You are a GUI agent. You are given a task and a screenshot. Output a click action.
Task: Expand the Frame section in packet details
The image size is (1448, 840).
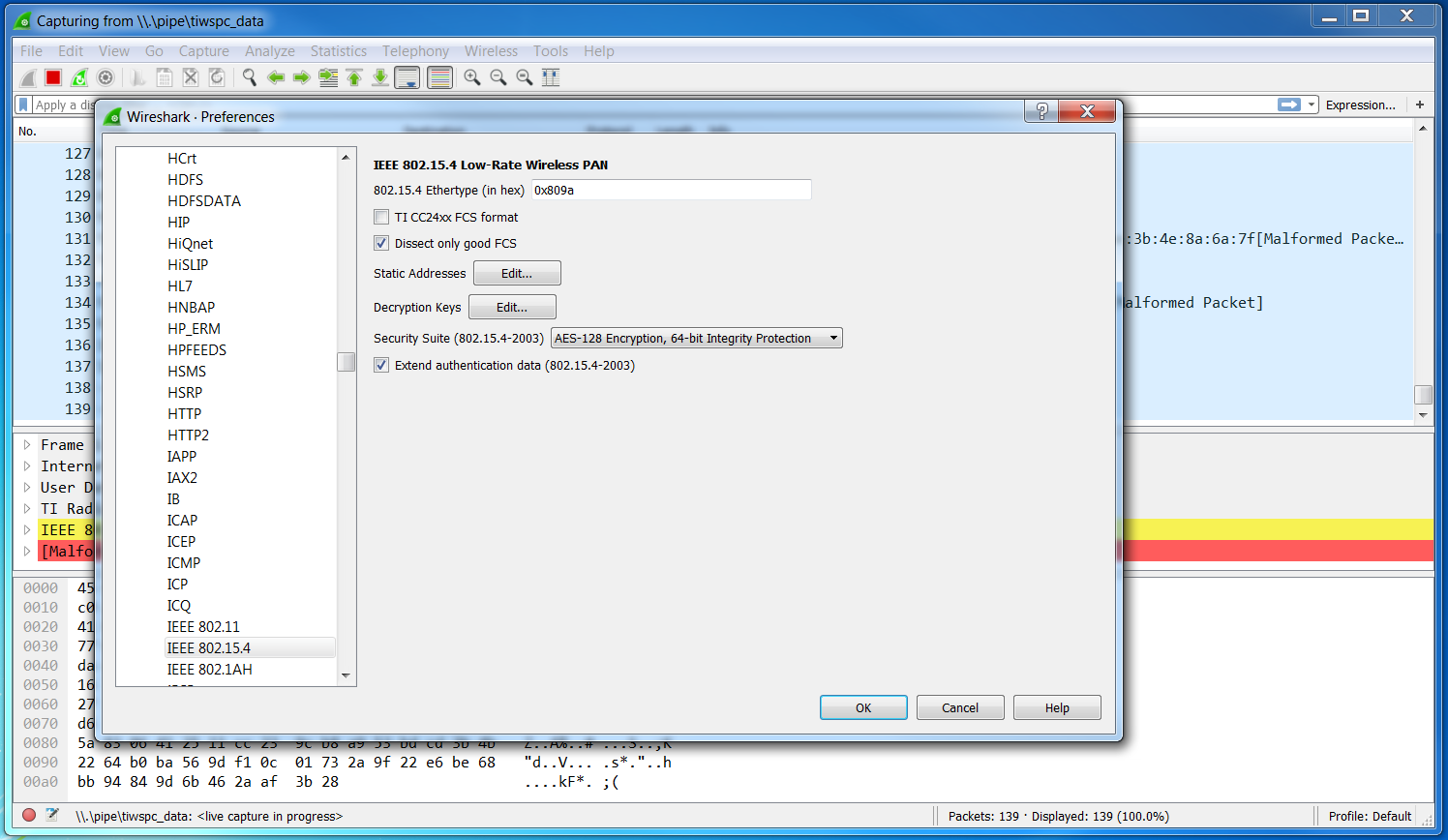pyautogui.click(x=27, y=444)
